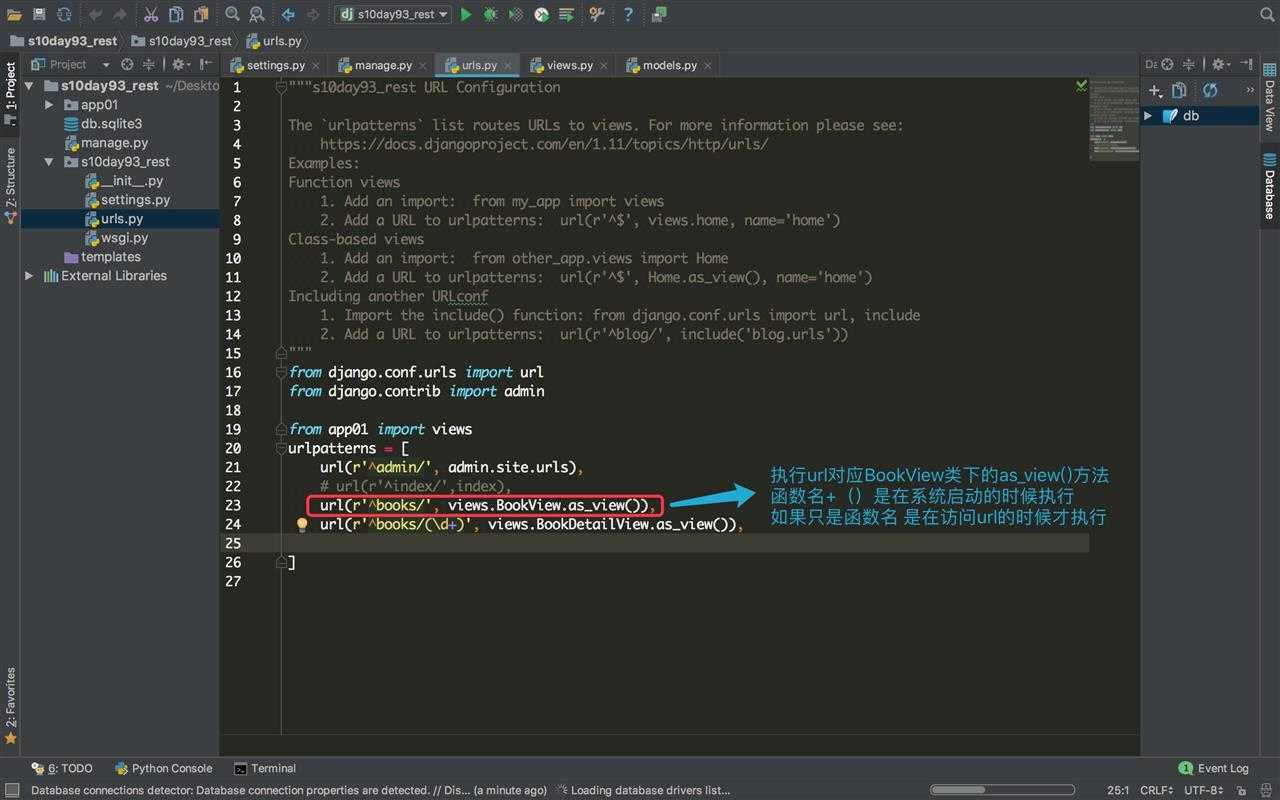
Task: Toggle the Database side tool window
Action: pyautogui.click(x=1270, y=186)
